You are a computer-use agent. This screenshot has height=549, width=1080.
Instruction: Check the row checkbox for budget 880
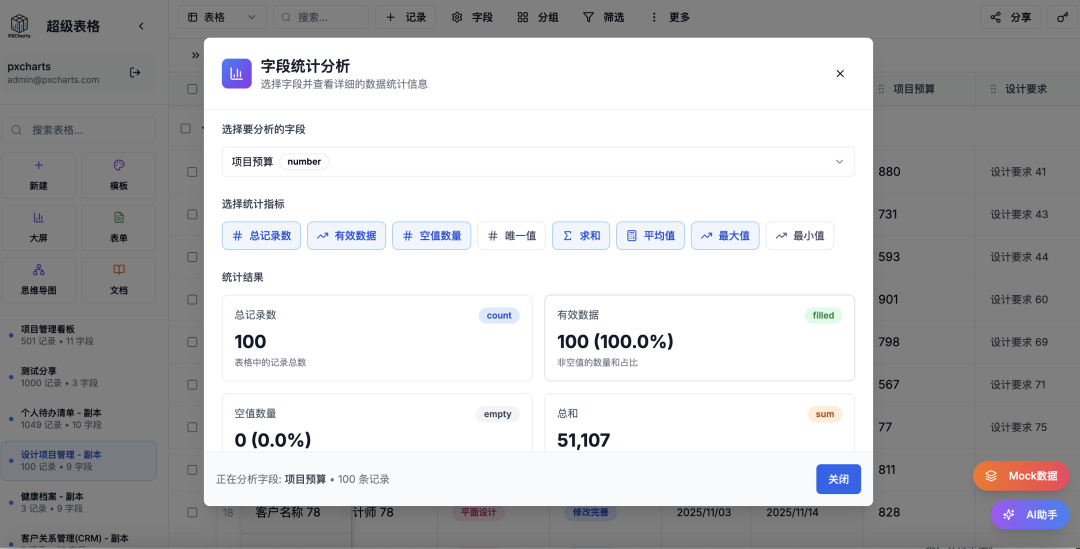[x=192, y=172]
